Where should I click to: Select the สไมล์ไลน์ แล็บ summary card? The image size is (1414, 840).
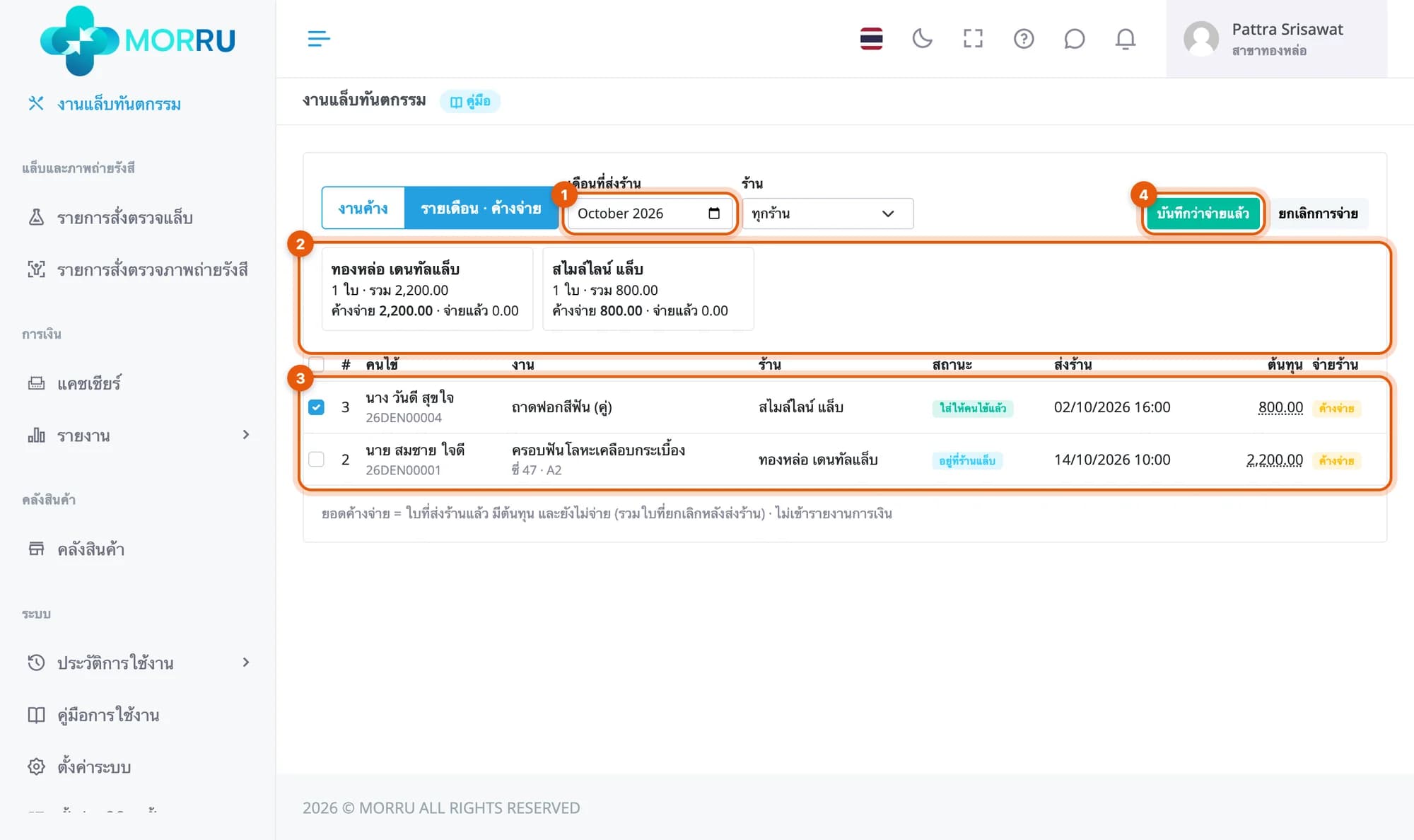coord(648,289)
